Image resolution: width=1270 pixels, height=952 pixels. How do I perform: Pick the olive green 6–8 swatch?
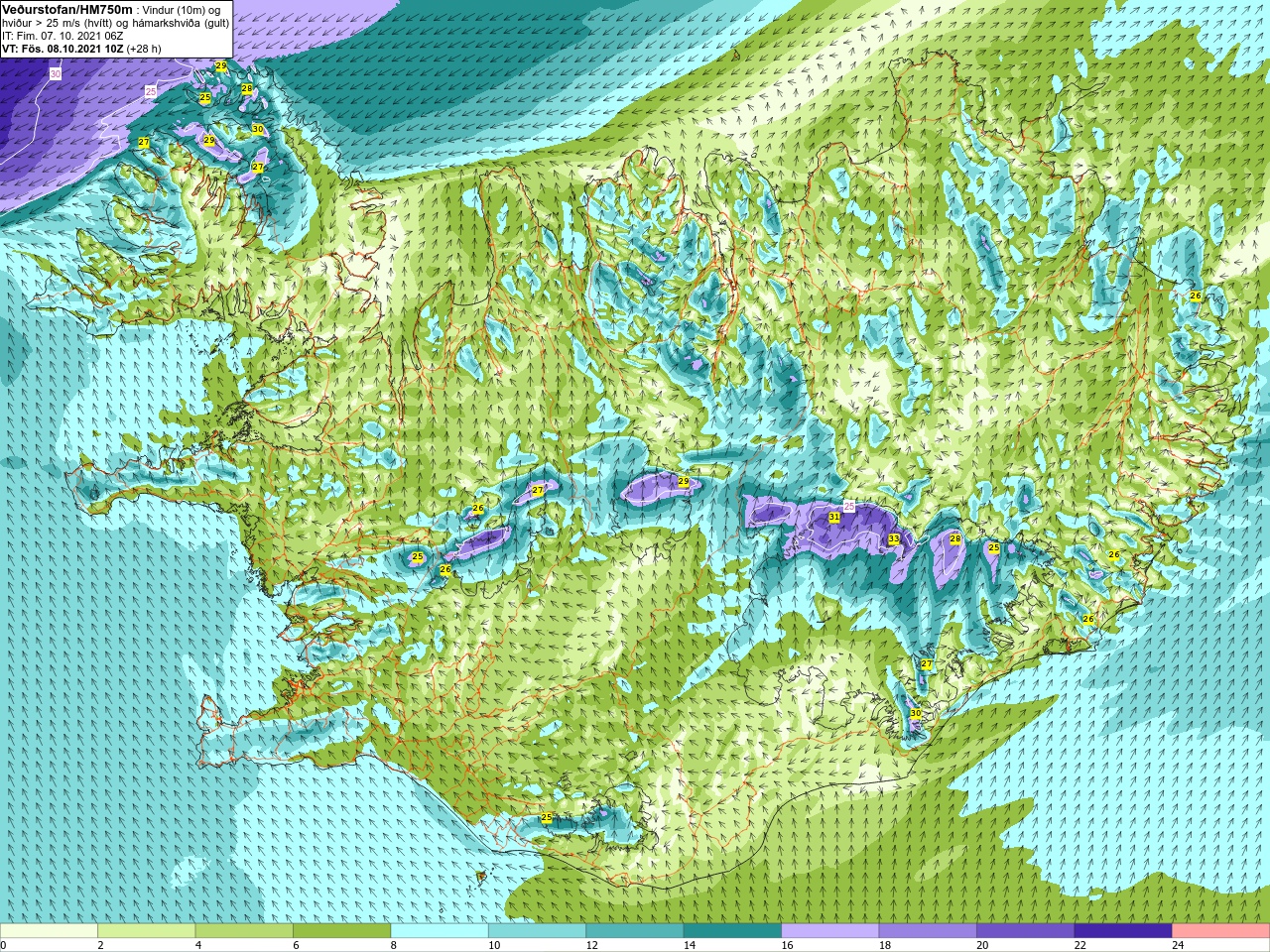point(341,931)
